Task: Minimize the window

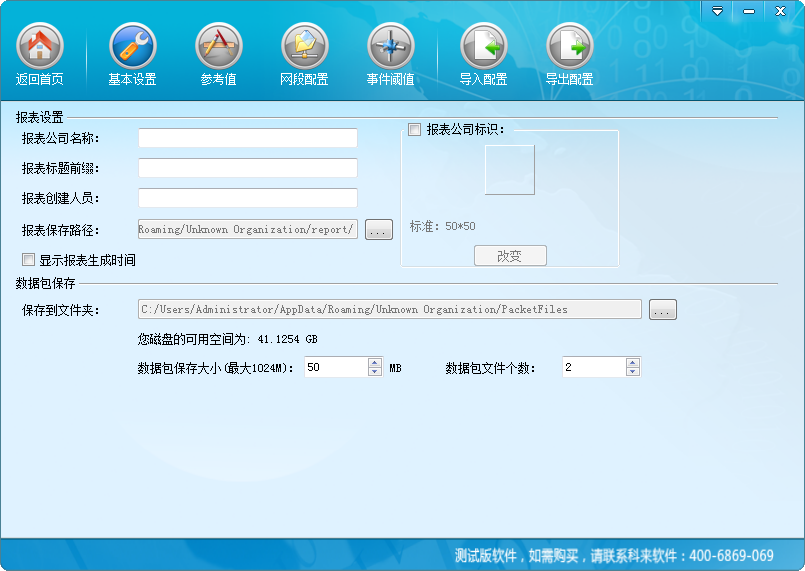Action: click(749, 11)
